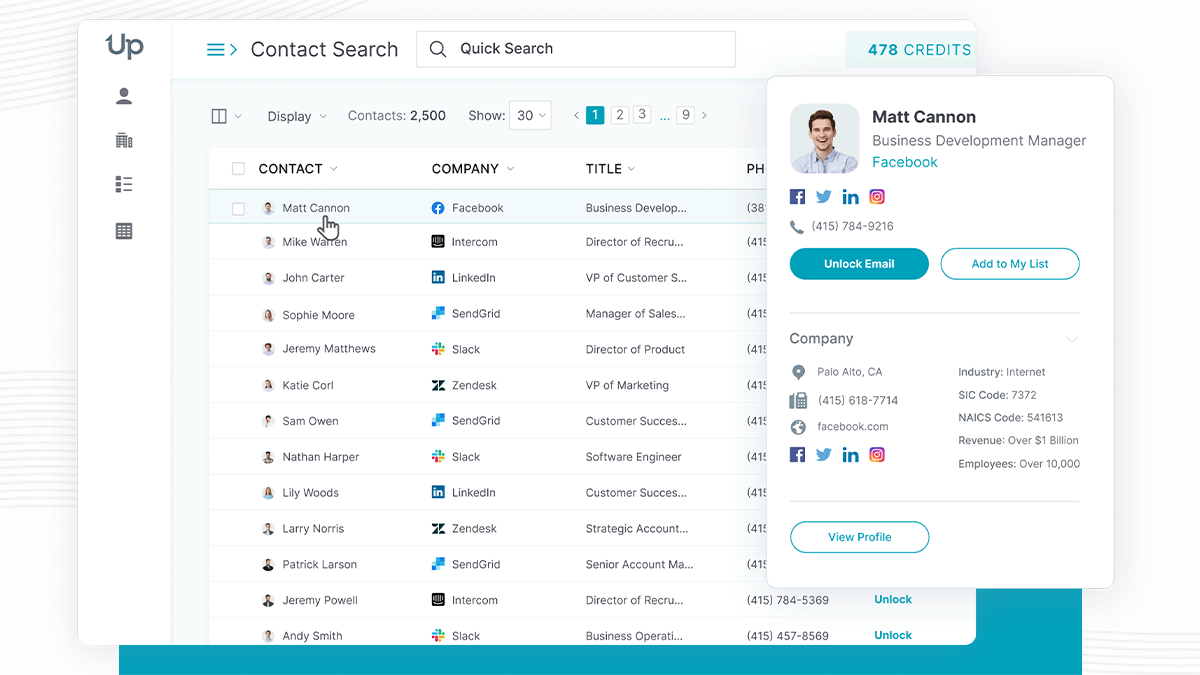This screenshot has width=1200, height=675.
Task: Tick the checkbox on Matt Cannon's row
Action: pos(238,209)
